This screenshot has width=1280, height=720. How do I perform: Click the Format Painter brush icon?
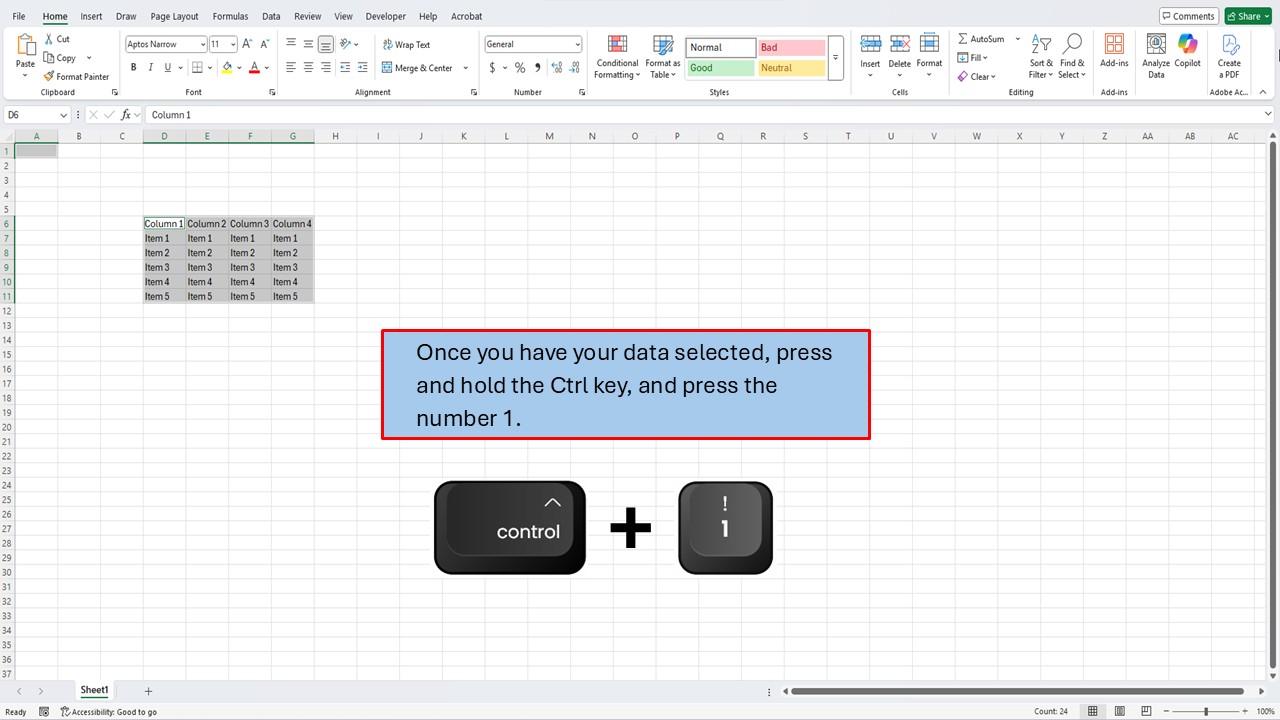pyautogui.click(x=49, y=76)
